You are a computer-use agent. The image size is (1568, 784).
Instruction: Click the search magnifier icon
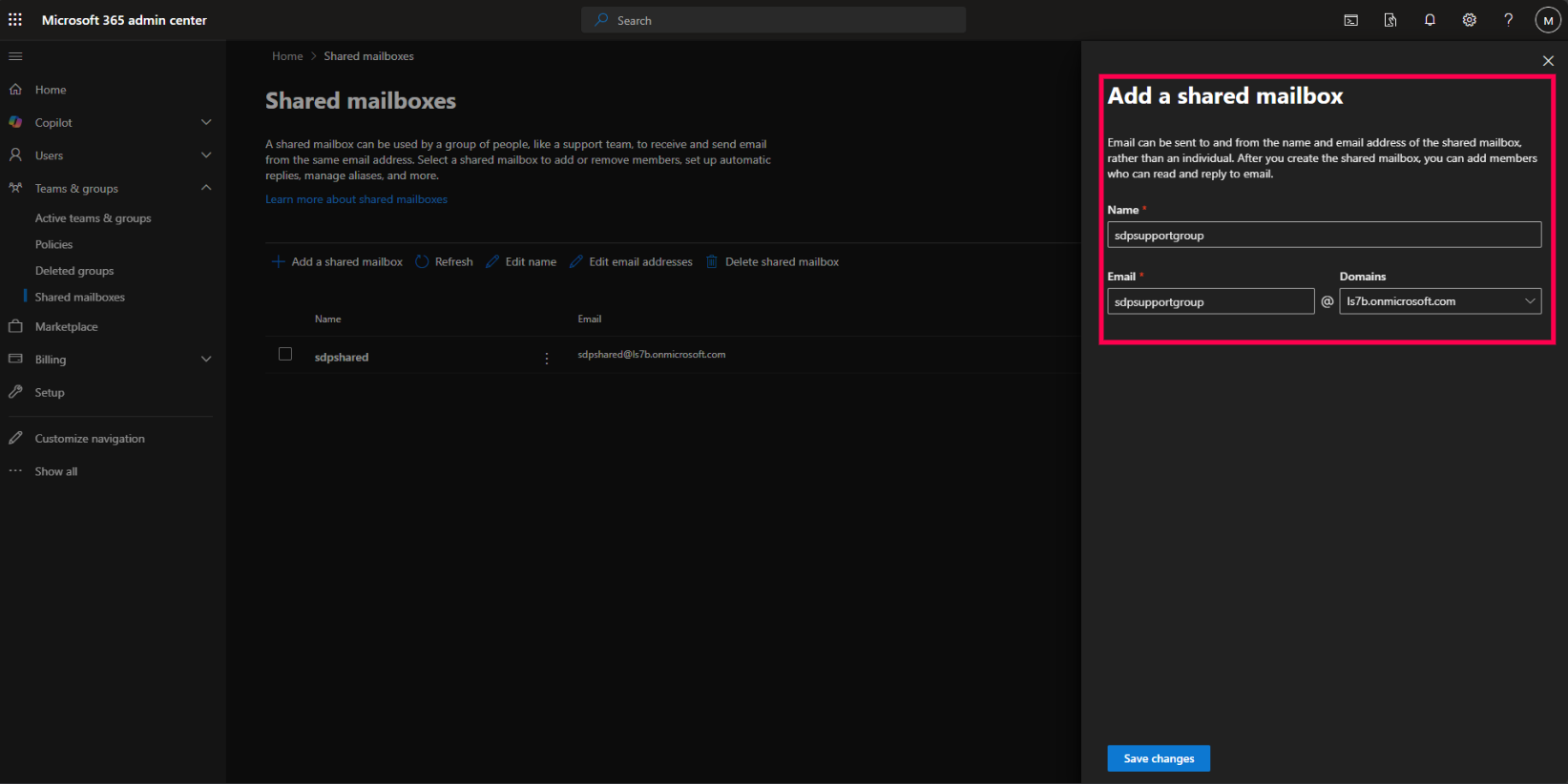coord(601,20)
